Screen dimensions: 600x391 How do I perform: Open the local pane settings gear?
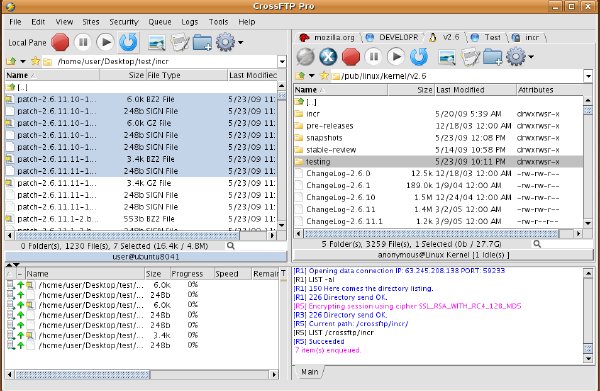click(x=225, y=42)
